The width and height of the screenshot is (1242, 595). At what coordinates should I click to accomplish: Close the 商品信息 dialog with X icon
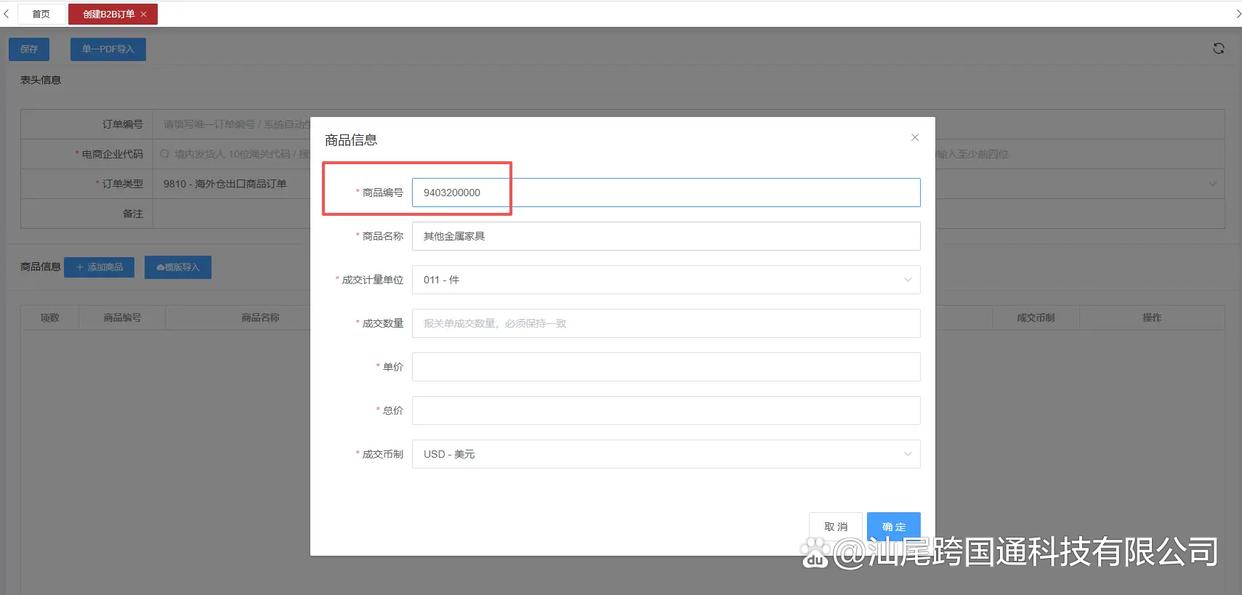(914, 138)
